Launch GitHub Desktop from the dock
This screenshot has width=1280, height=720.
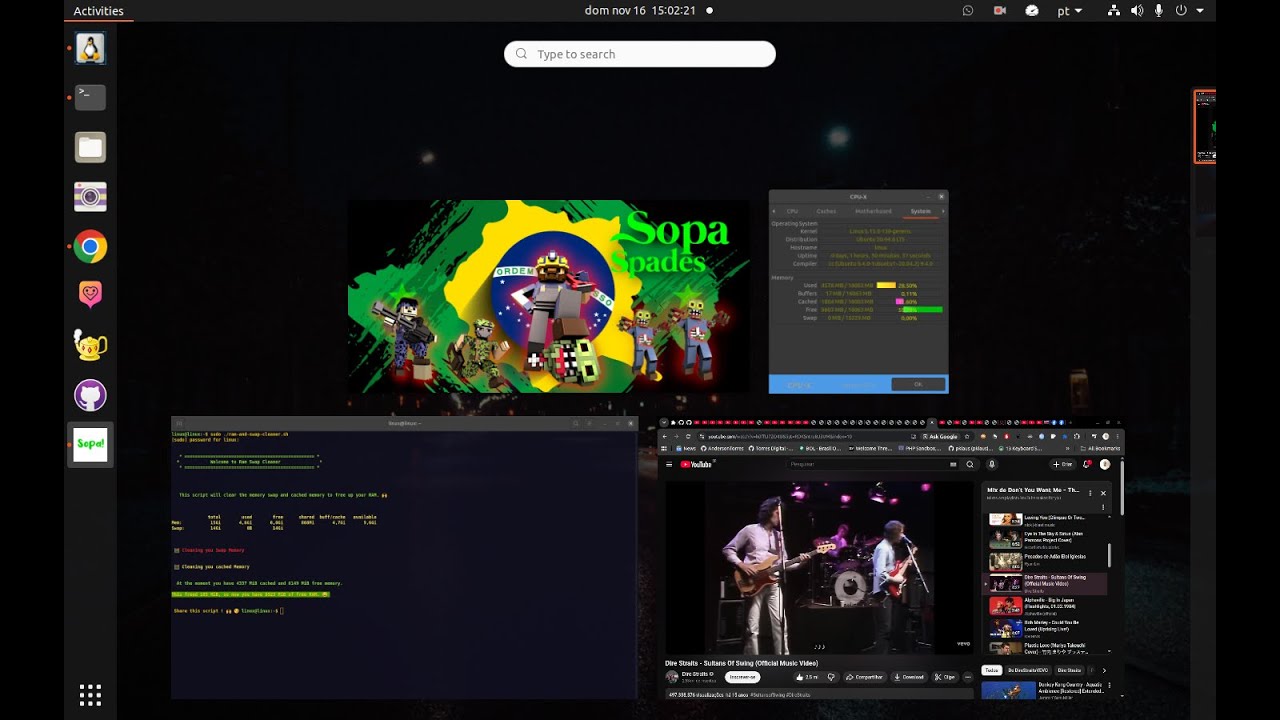coord(90,395)
